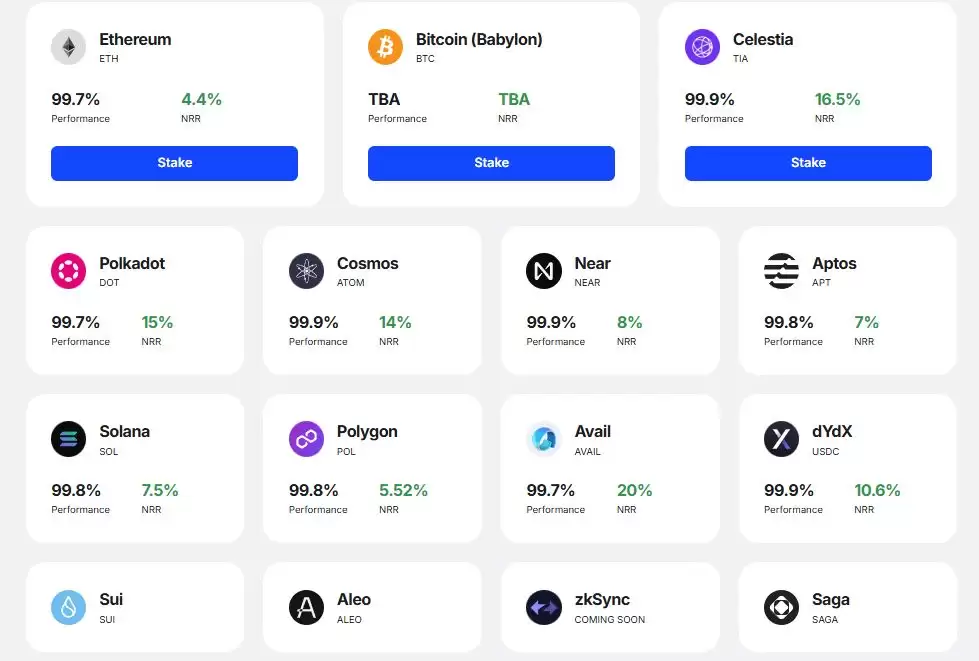Viewport: 979px width, 661px height.
Task: Click the blue Sui droplet icon
Action: click(x=69, y=607)
